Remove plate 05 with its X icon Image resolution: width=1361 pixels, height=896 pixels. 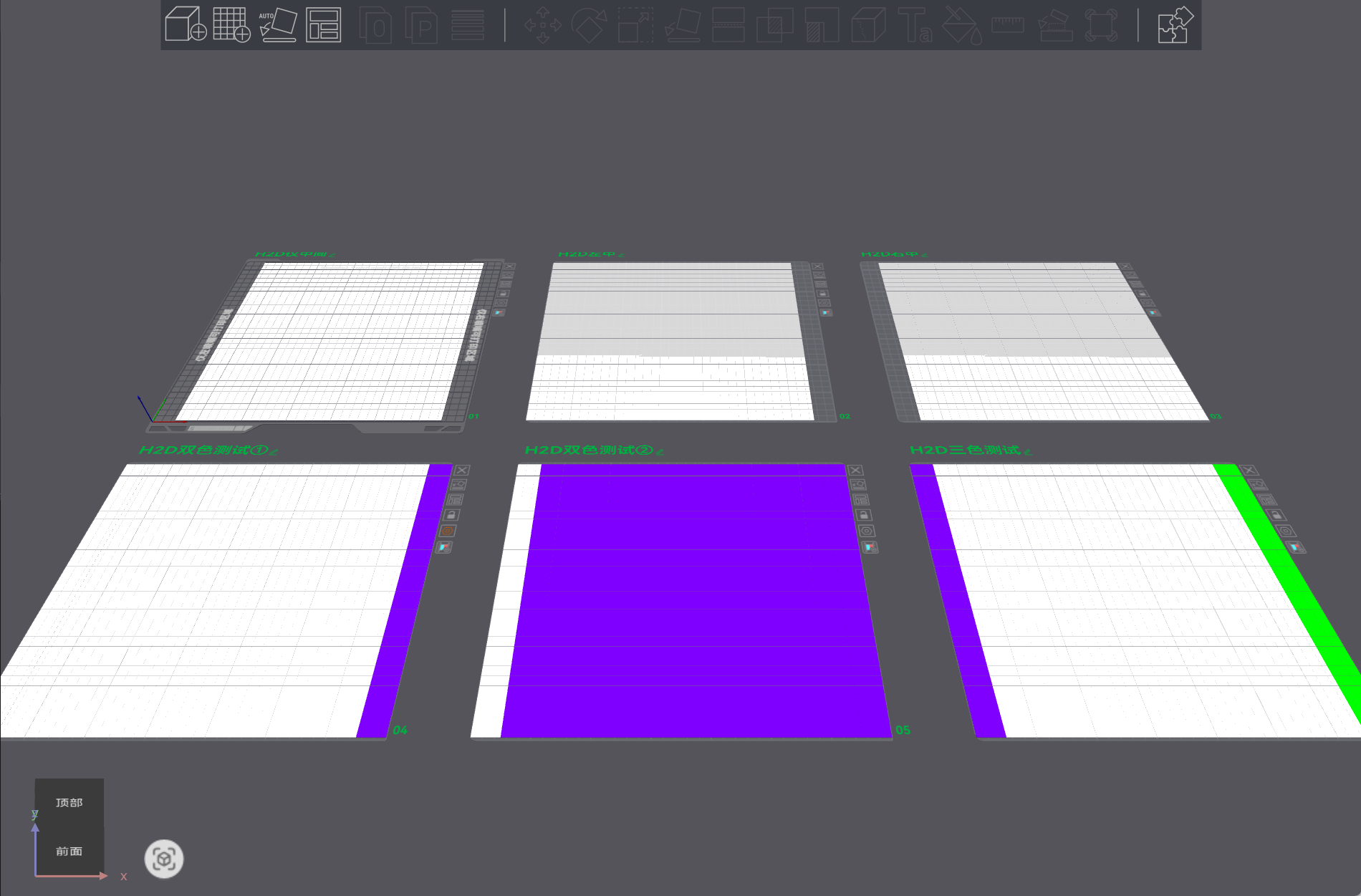click(855, 470)
